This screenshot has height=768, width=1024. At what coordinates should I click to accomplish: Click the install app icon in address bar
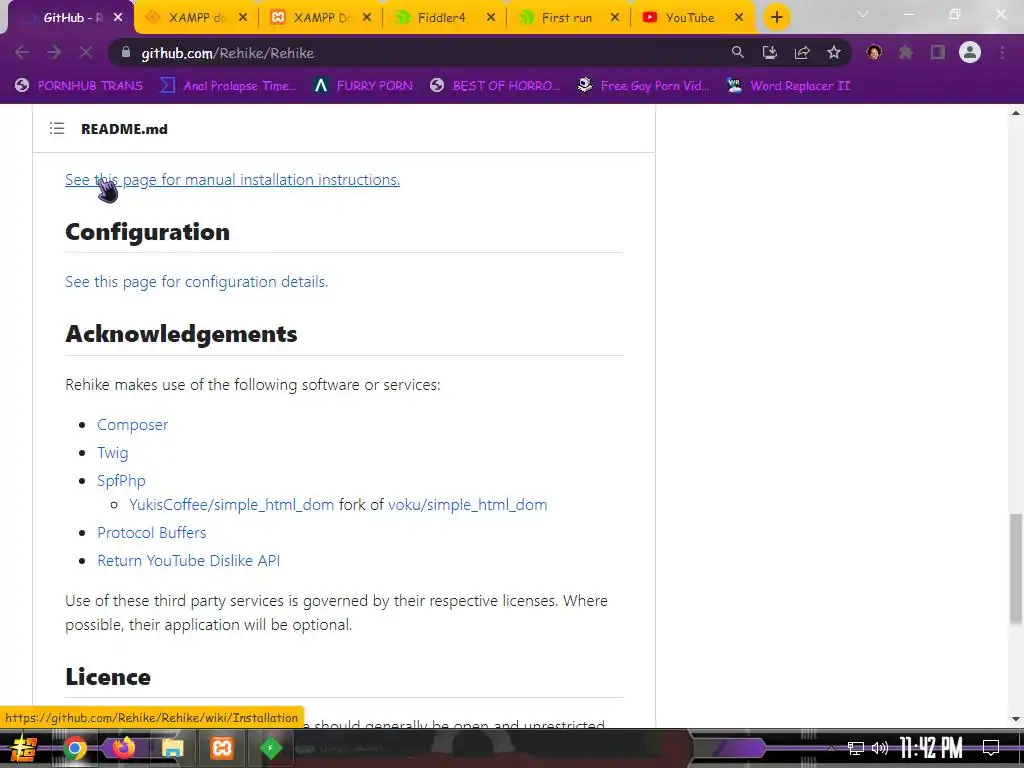click(x=769, y=52)
